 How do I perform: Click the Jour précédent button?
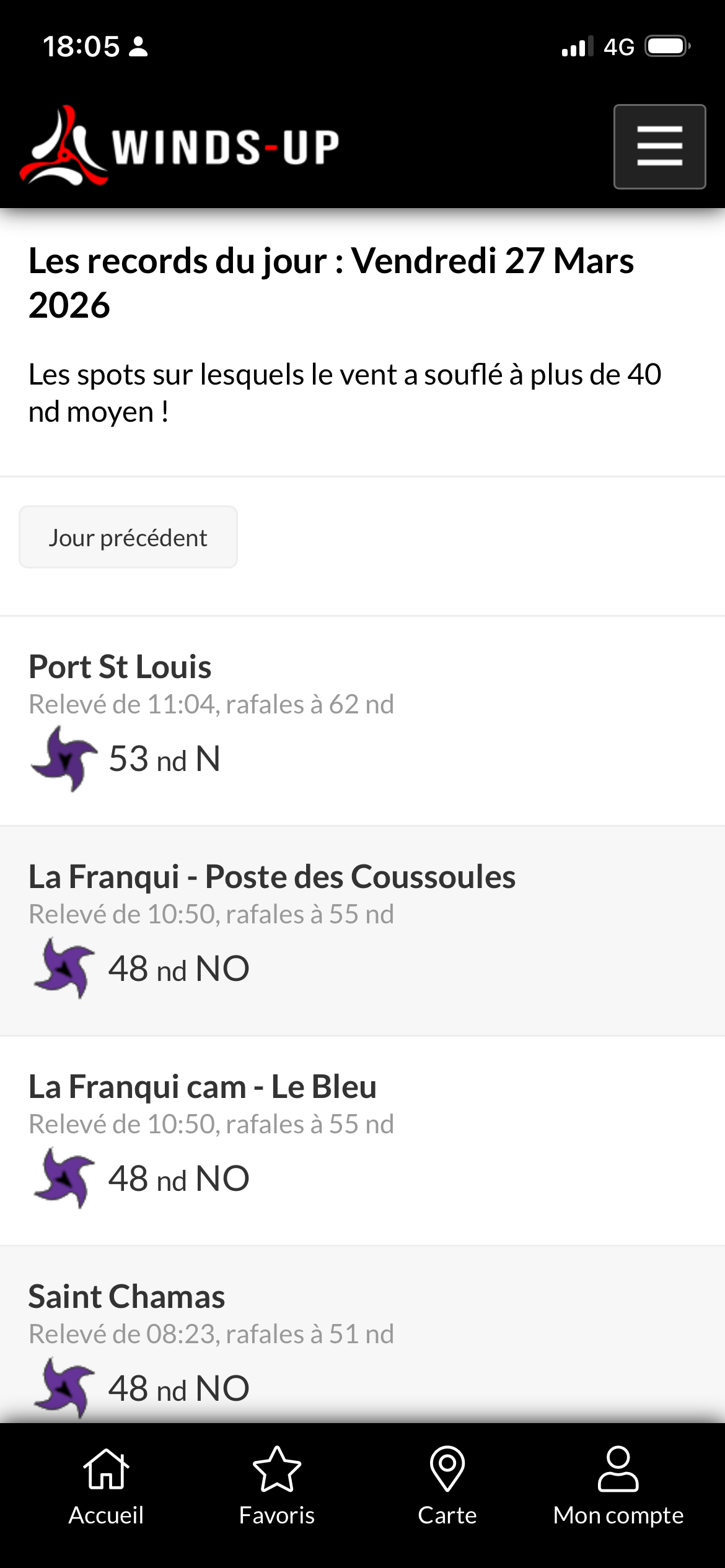[x=128, y=538]
